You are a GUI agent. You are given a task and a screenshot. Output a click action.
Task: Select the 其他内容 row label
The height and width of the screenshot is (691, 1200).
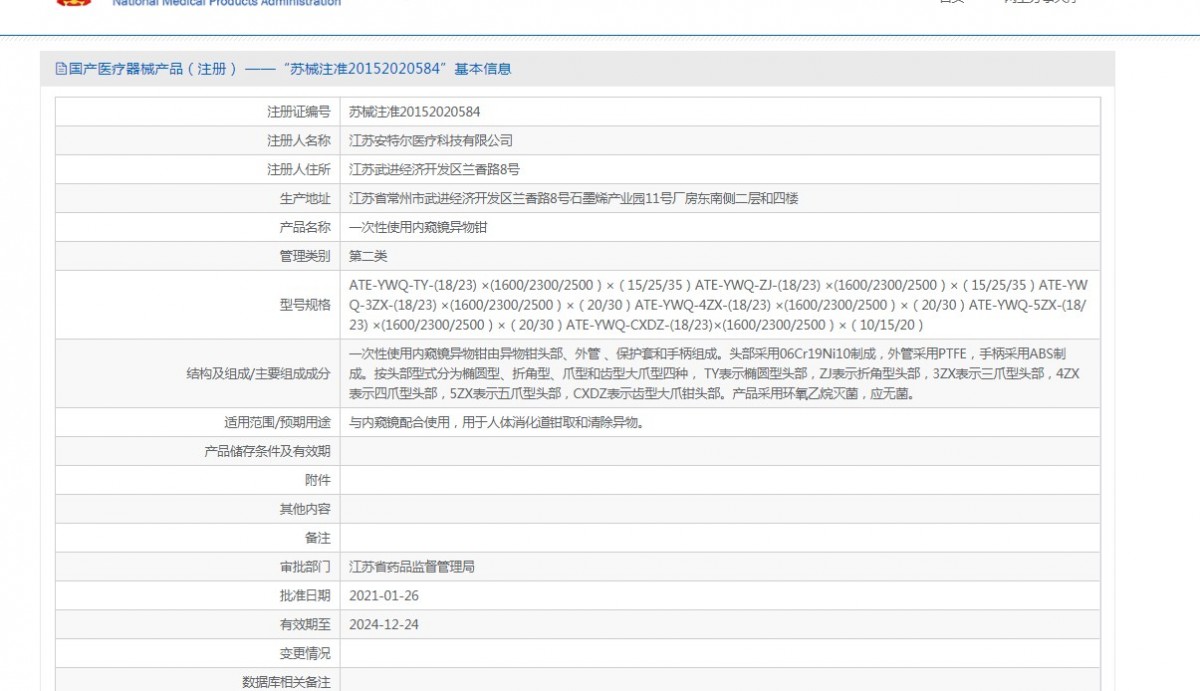(x=304, y=509)
